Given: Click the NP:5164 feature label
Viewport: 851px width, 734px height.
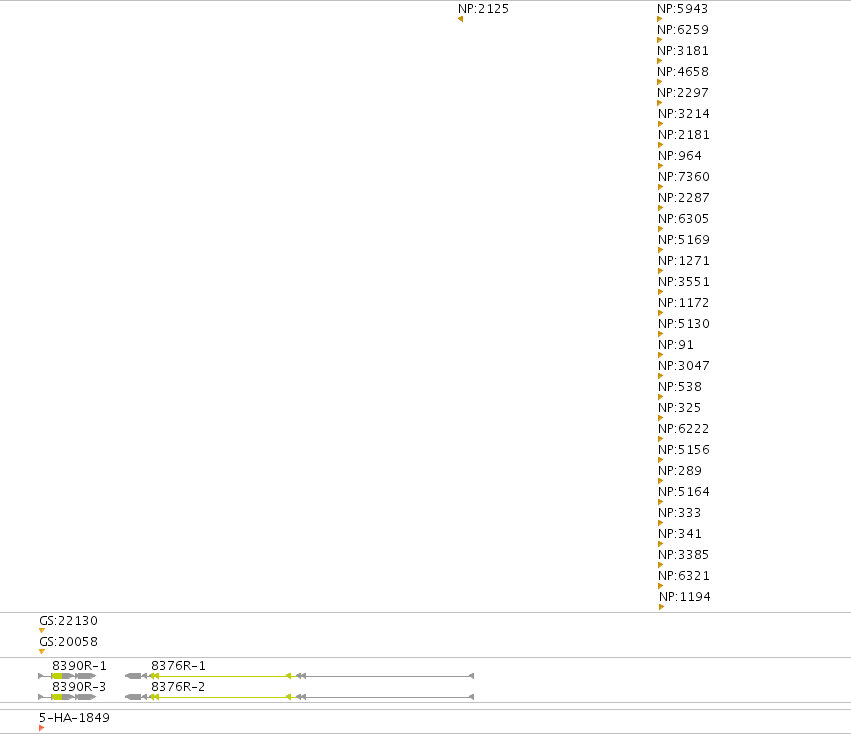Looking at the screenshot, I should pyautogui.click(x=684, y=492).
